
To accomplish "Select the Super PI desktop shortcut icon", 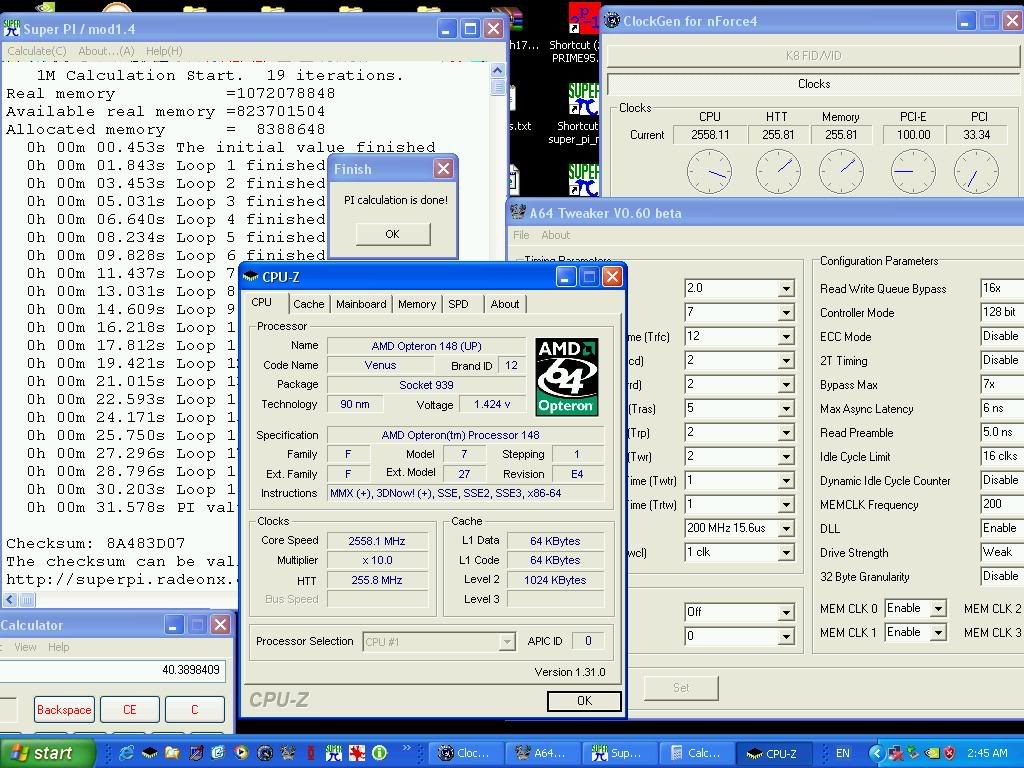I will pyautogui.click(x=583, y=98).
